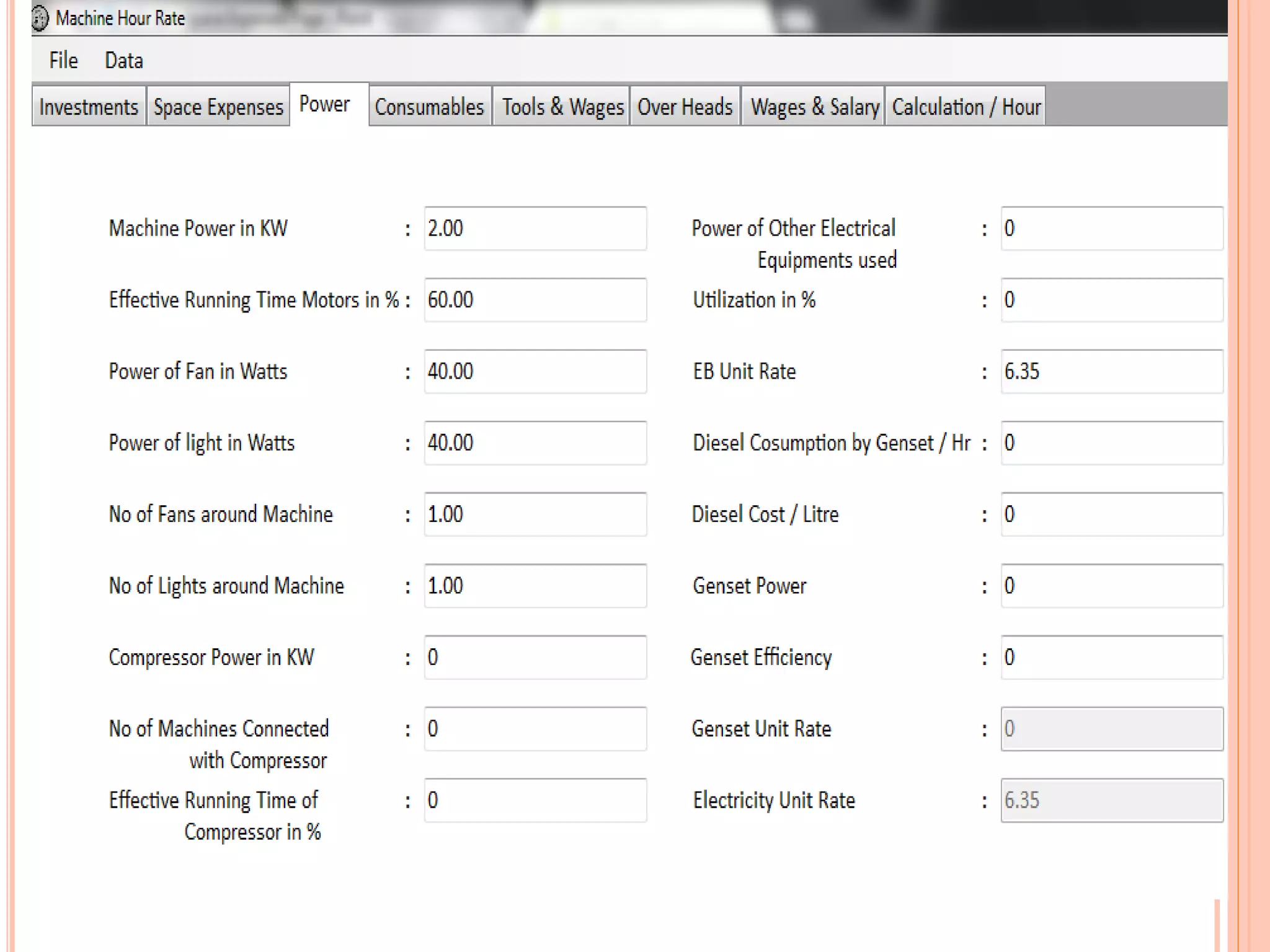Open the File menu

tap(63, 60)
